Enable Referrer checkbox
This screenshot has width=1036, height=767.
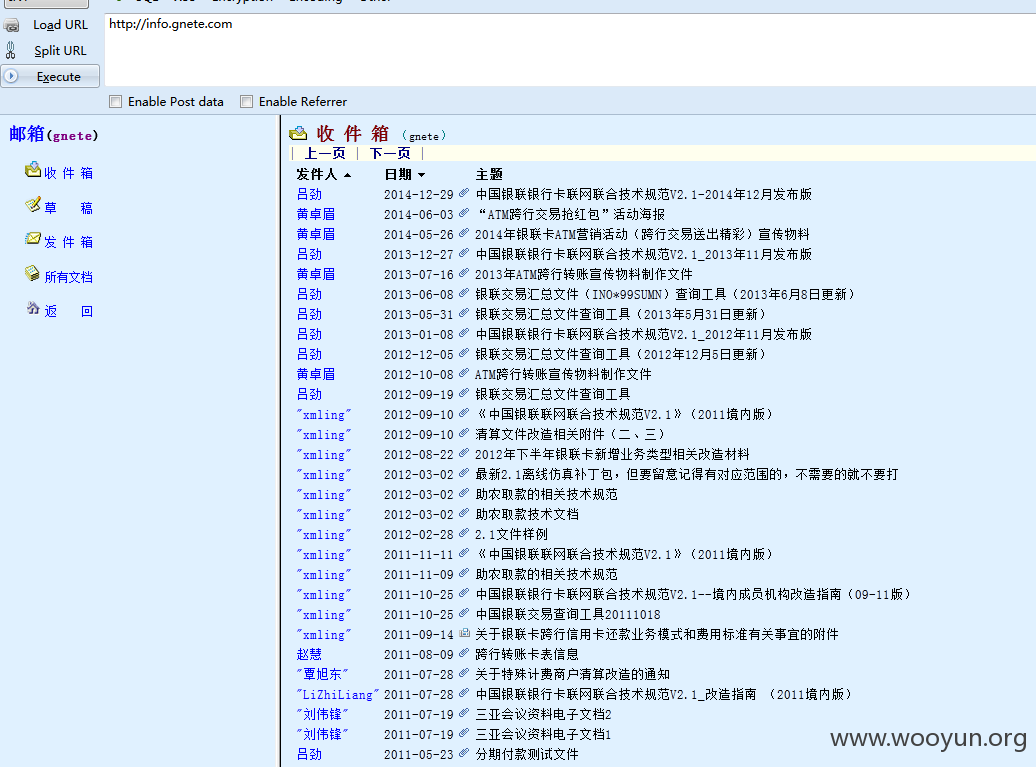[246, 102]
